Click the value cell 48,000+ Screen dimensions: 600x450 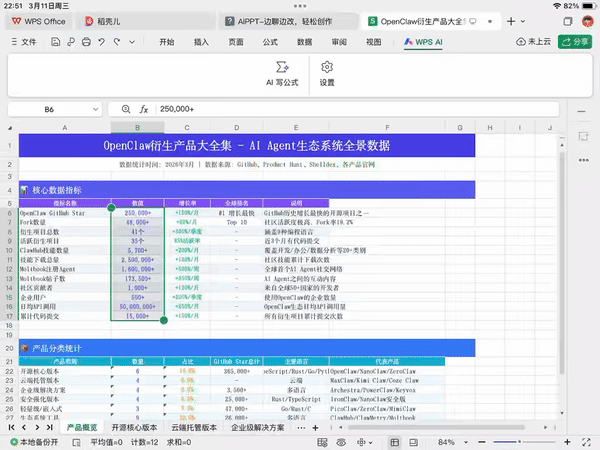[x=137, y=222]
